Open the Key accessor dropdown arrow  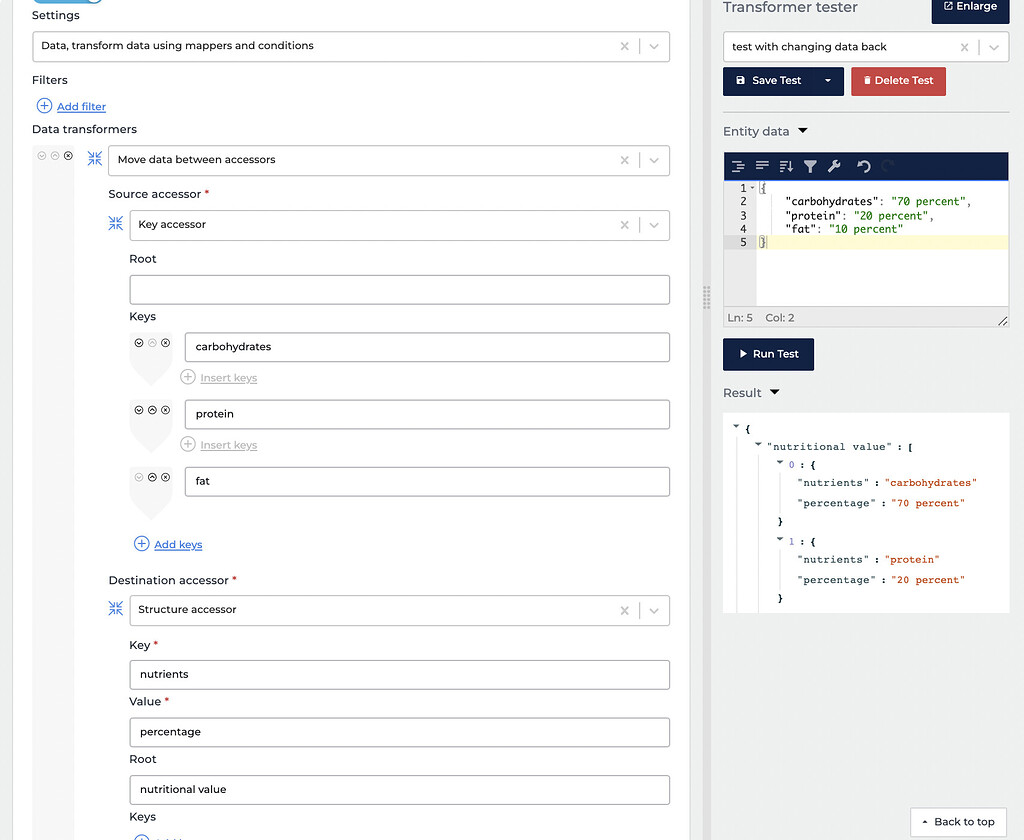click(654, 225)
